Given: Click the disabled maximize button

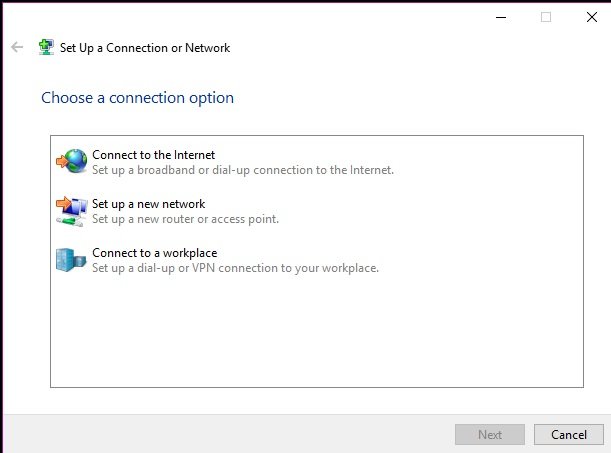Looking at the screenshot, I should [x=546, y=17].
